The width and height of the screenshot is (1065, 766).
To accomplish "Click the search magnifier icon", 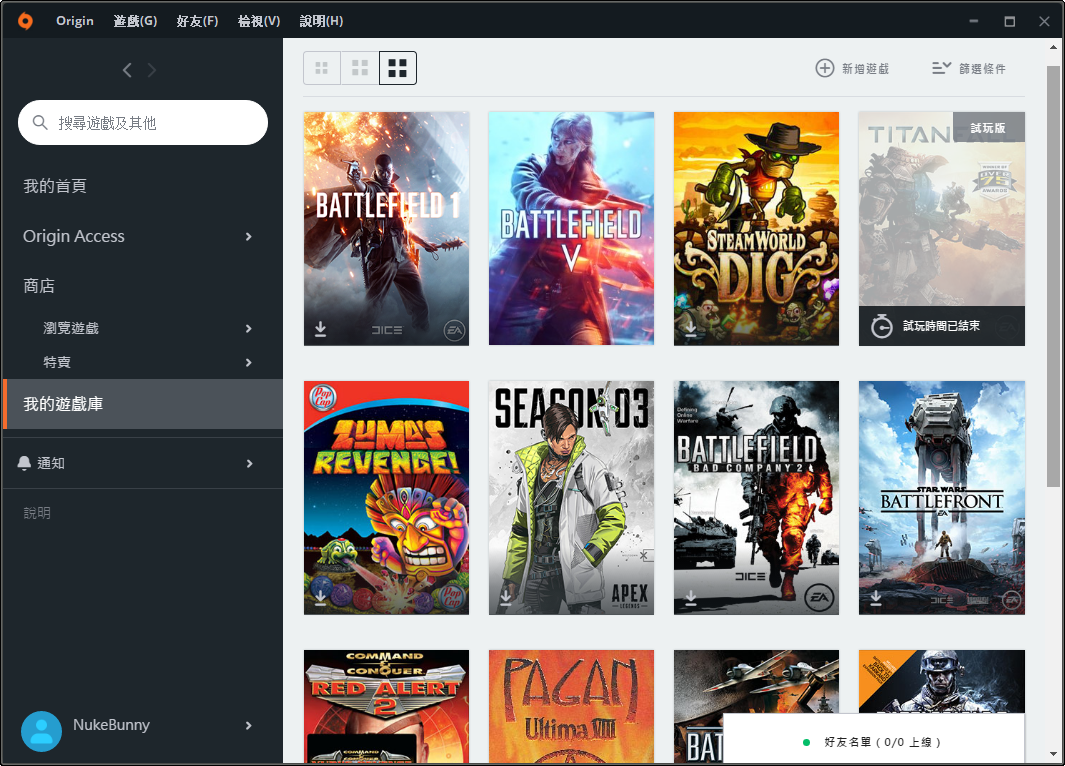I will point(40,122).
